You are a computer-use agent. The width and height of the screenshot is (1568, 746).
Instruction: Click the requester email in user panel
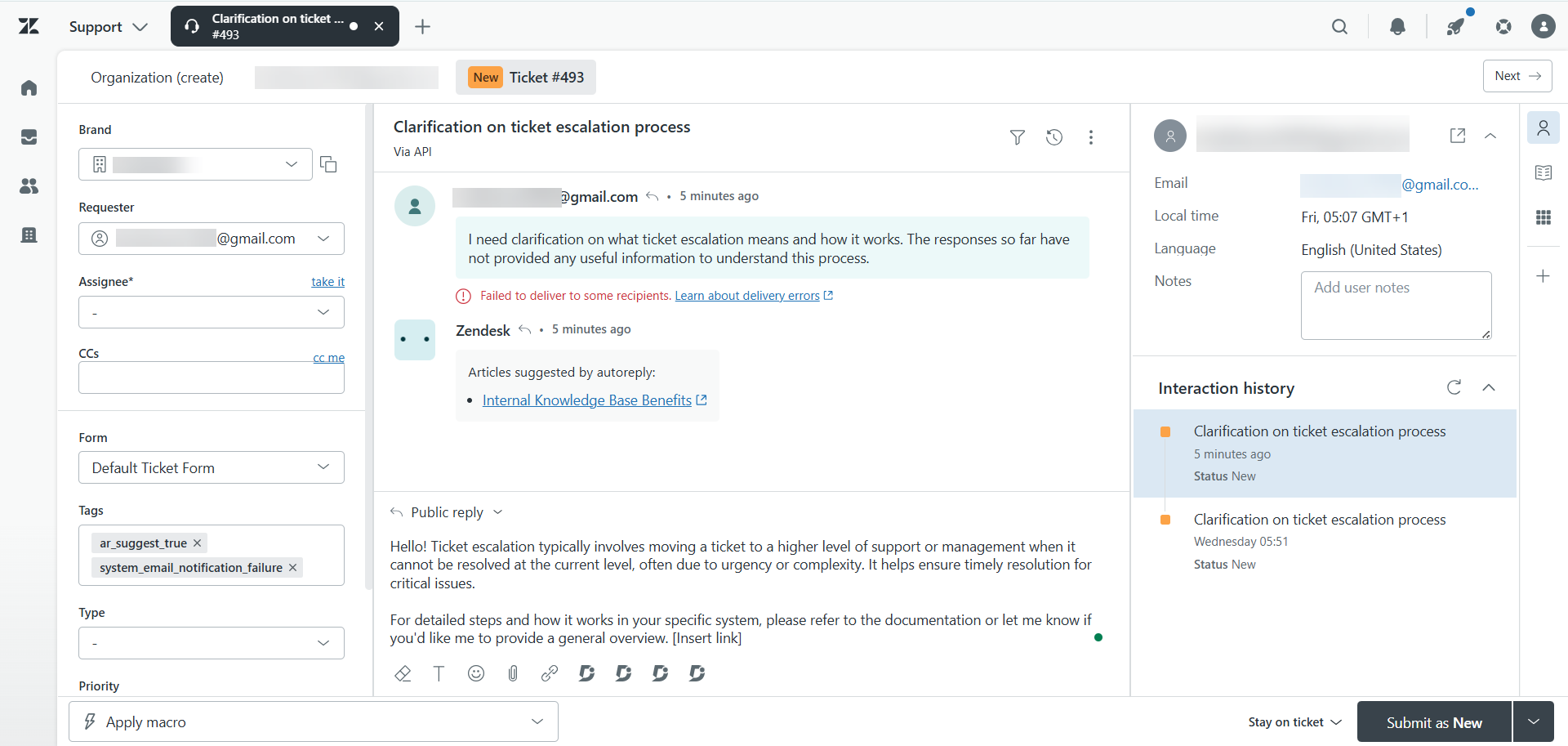pos(1390,185)
